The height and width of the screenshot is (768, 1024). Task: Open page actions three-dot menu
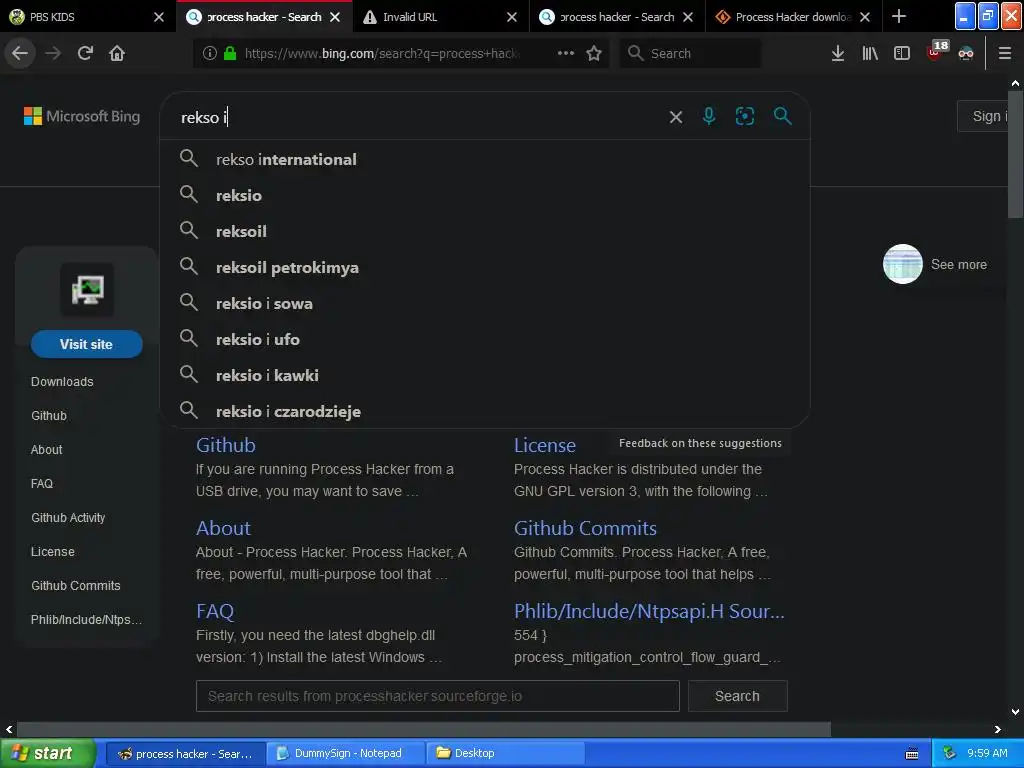tap(566, 53)
